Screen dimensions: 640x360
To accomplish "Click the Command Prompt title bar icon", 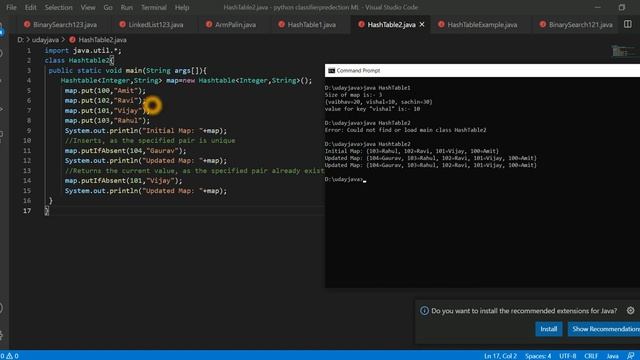I will 331,71.
